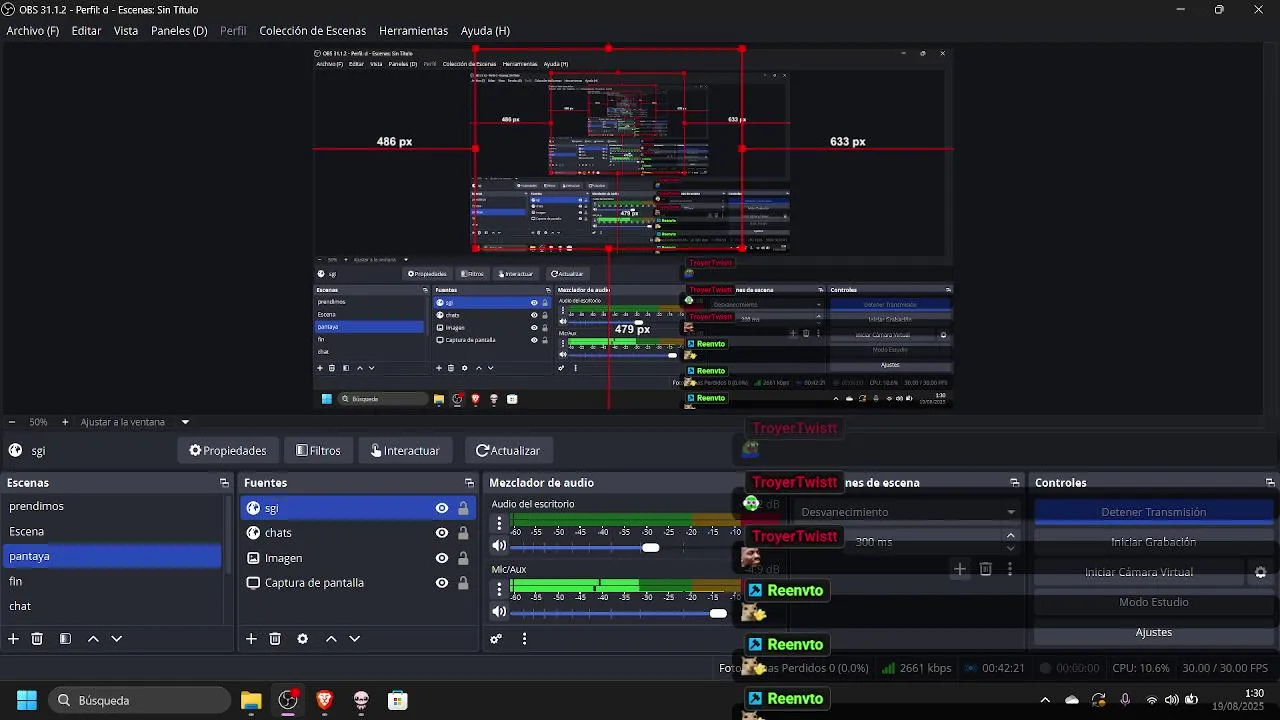This screenshot has width=1280, height=720.
Task: Move selected source down in Fuentes
Action: pos(354,639)
